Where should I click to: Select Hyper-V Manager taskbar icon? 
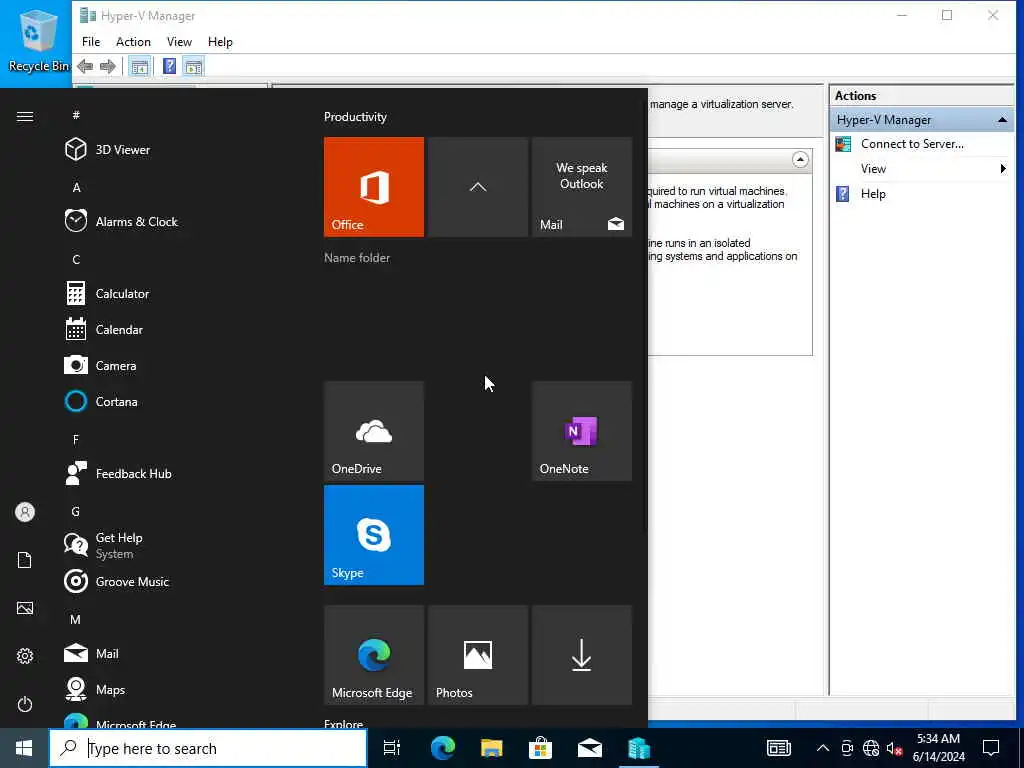point(639,748)
